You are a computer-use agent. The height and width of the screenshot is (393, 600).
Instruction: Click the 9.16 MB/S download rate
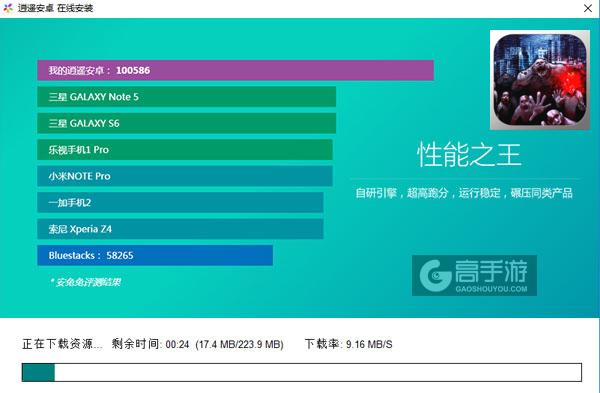tap(369, 344)
